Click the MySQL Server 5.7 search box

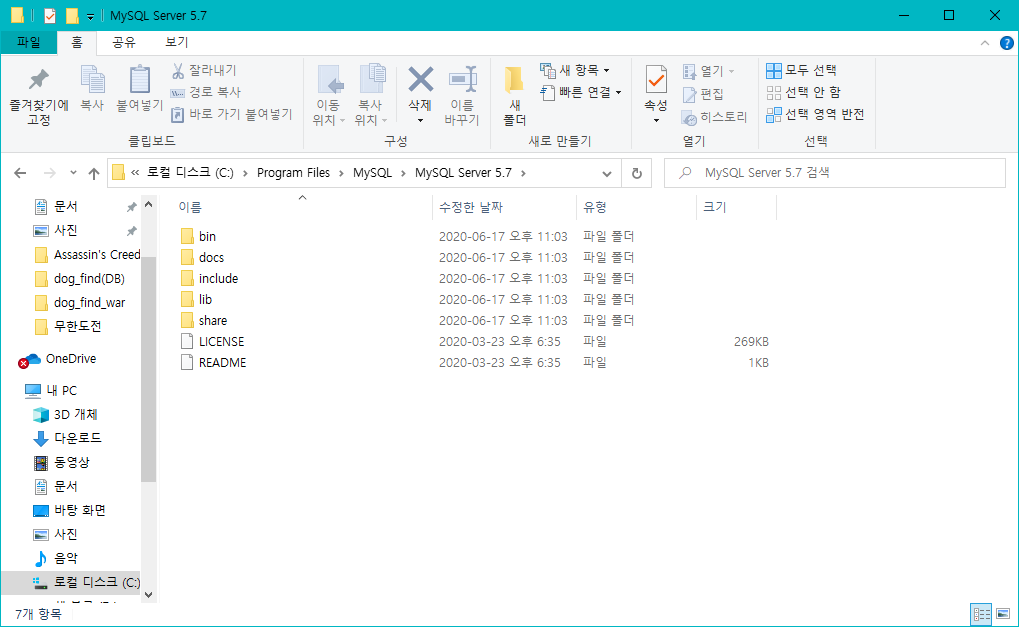(x=834, y=173)
